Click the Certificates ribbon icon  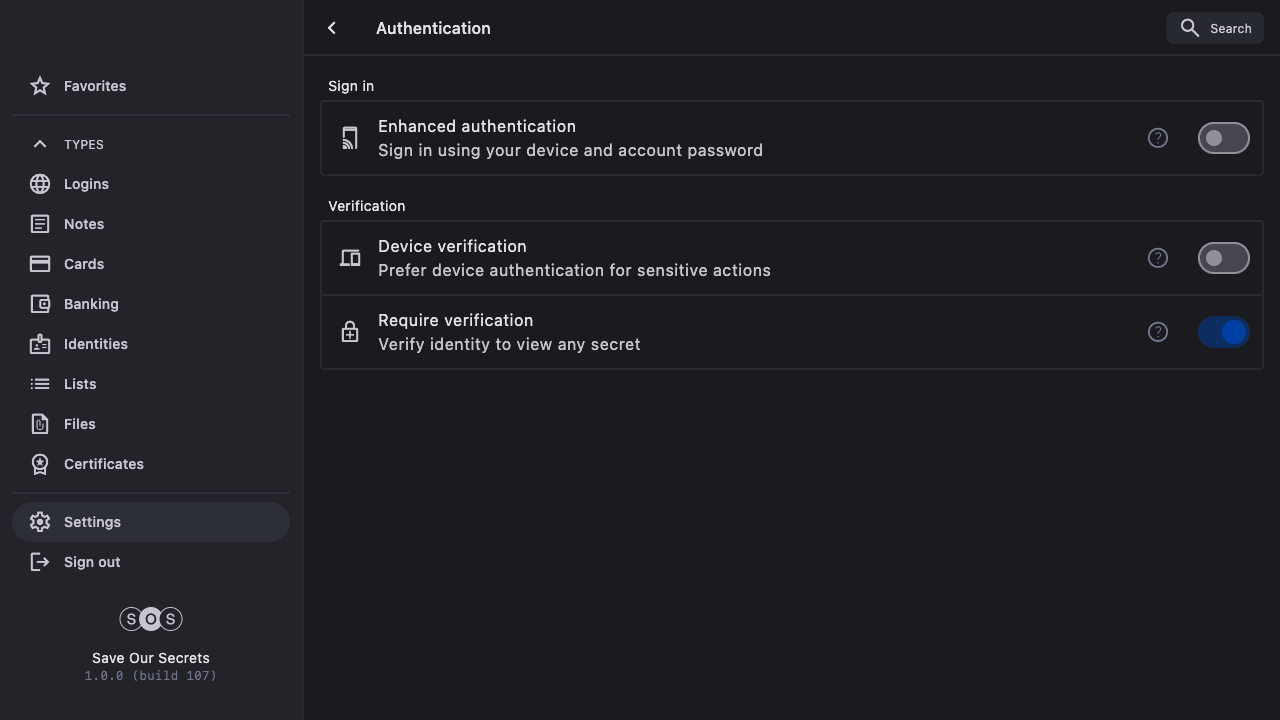tap(40, 464)
